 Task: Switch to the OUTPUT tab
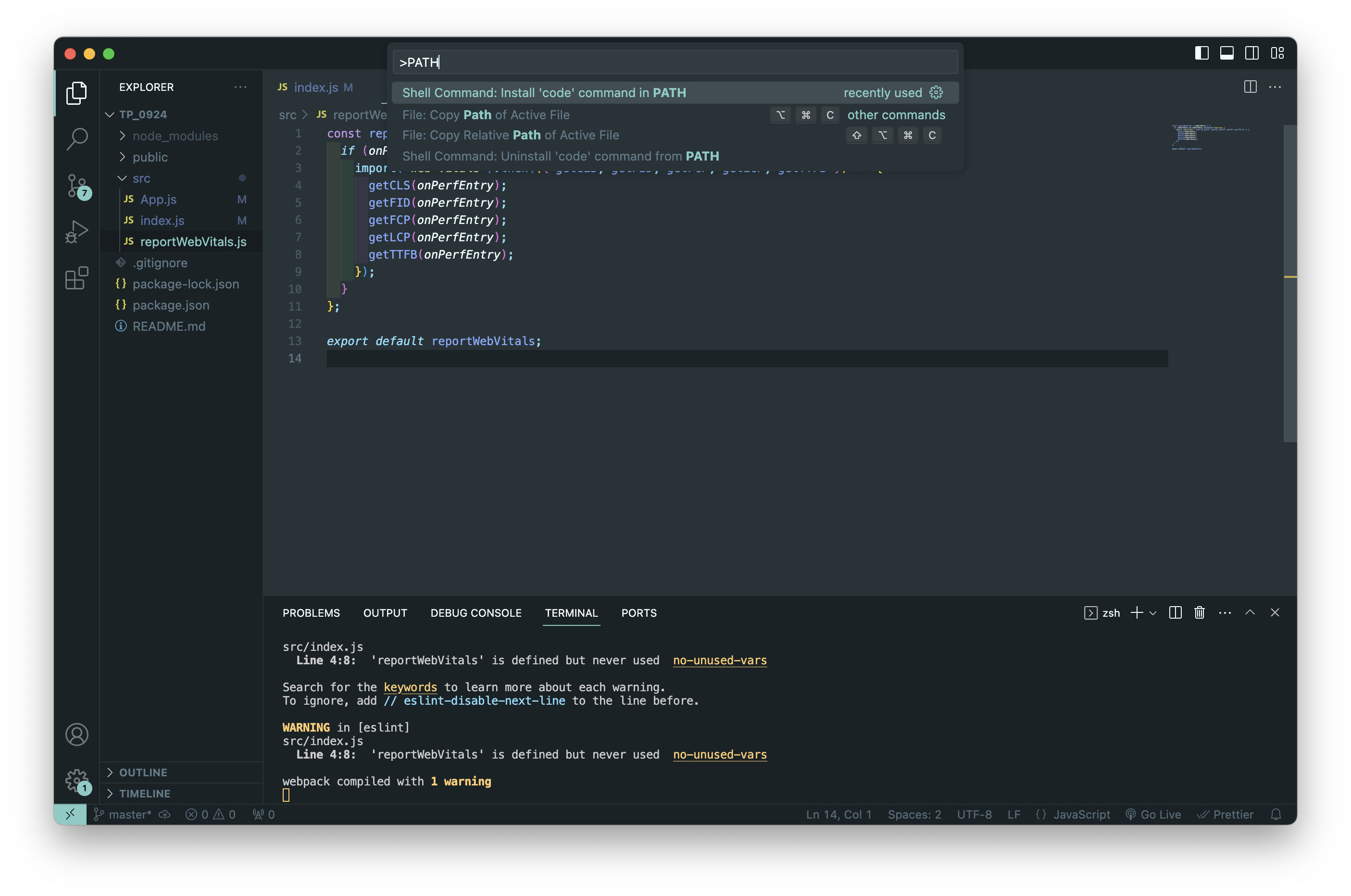[x=385, y=613]
